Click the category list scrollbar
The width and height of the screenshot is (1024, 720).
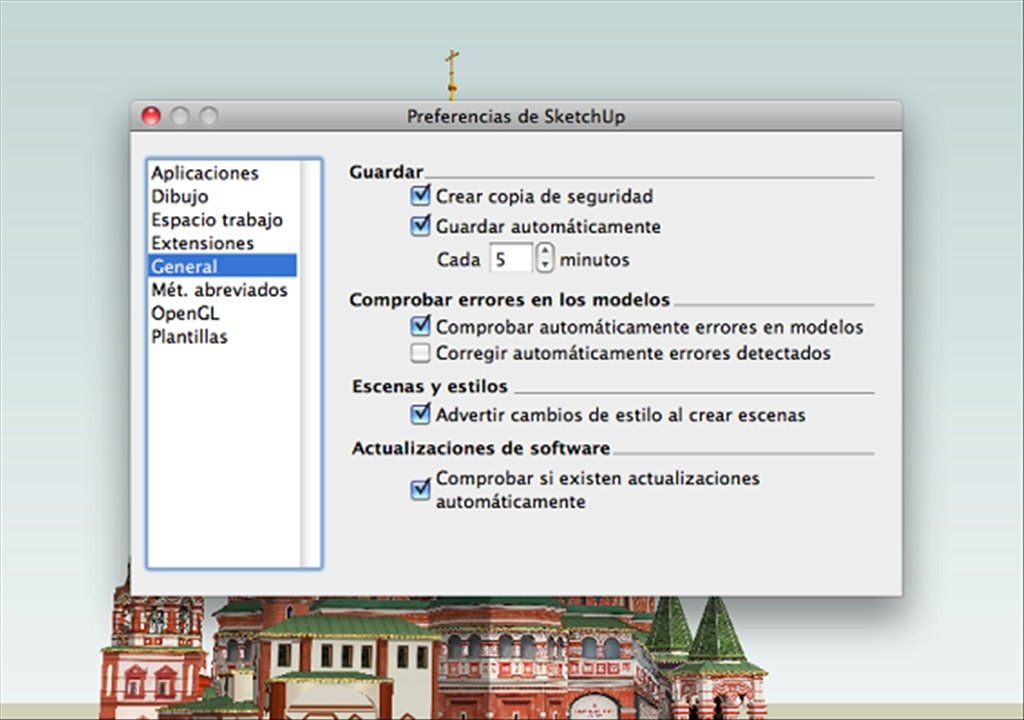click(x=309, y=363)
